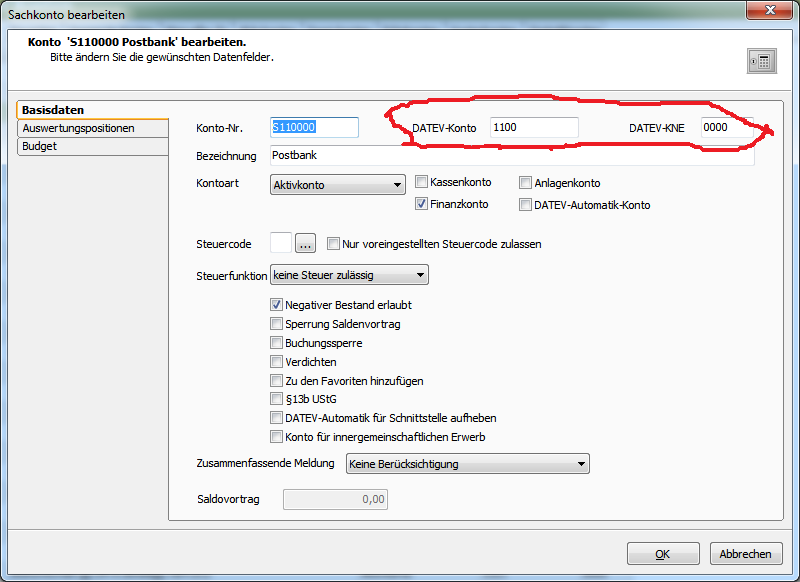Enable the Kassenkonto checkbox
800x582 pixels.
pos(422,183)
